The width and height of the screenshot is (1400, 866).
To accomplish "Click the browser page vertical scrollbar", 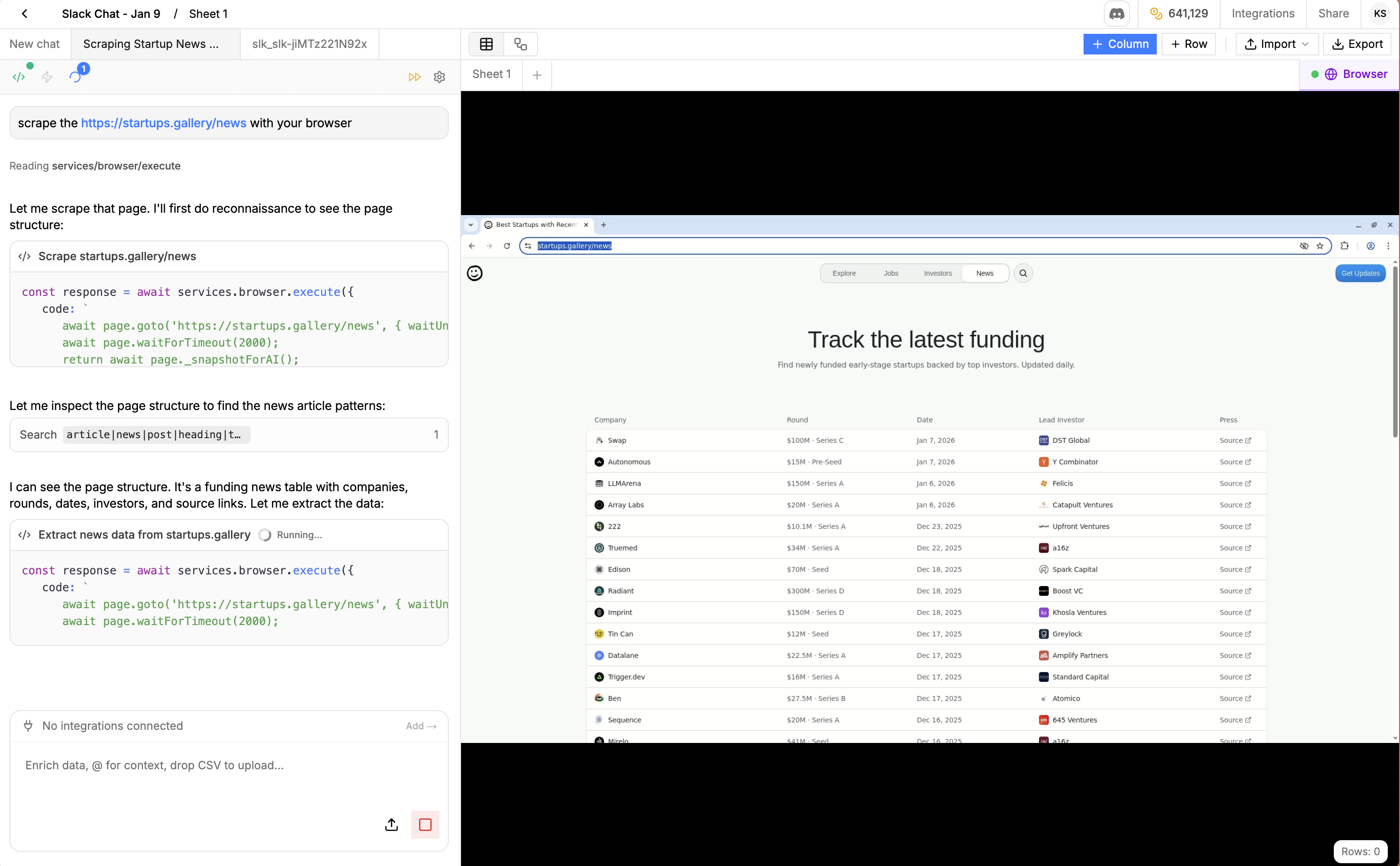I will (x=1394, y=350).
